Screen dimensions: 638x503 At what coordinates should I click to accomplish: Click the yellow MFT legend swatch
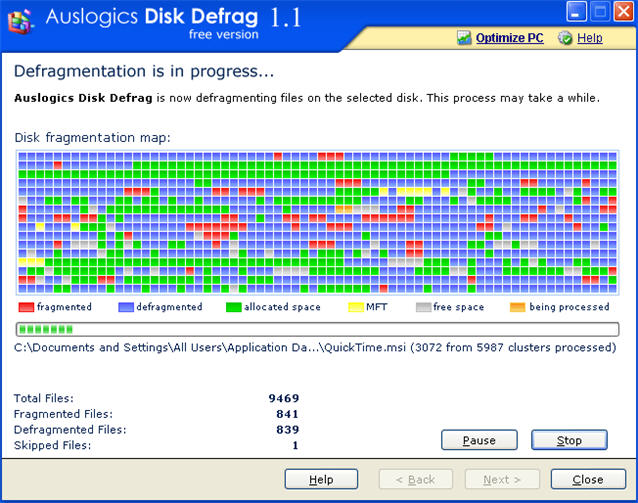point(356,307)
